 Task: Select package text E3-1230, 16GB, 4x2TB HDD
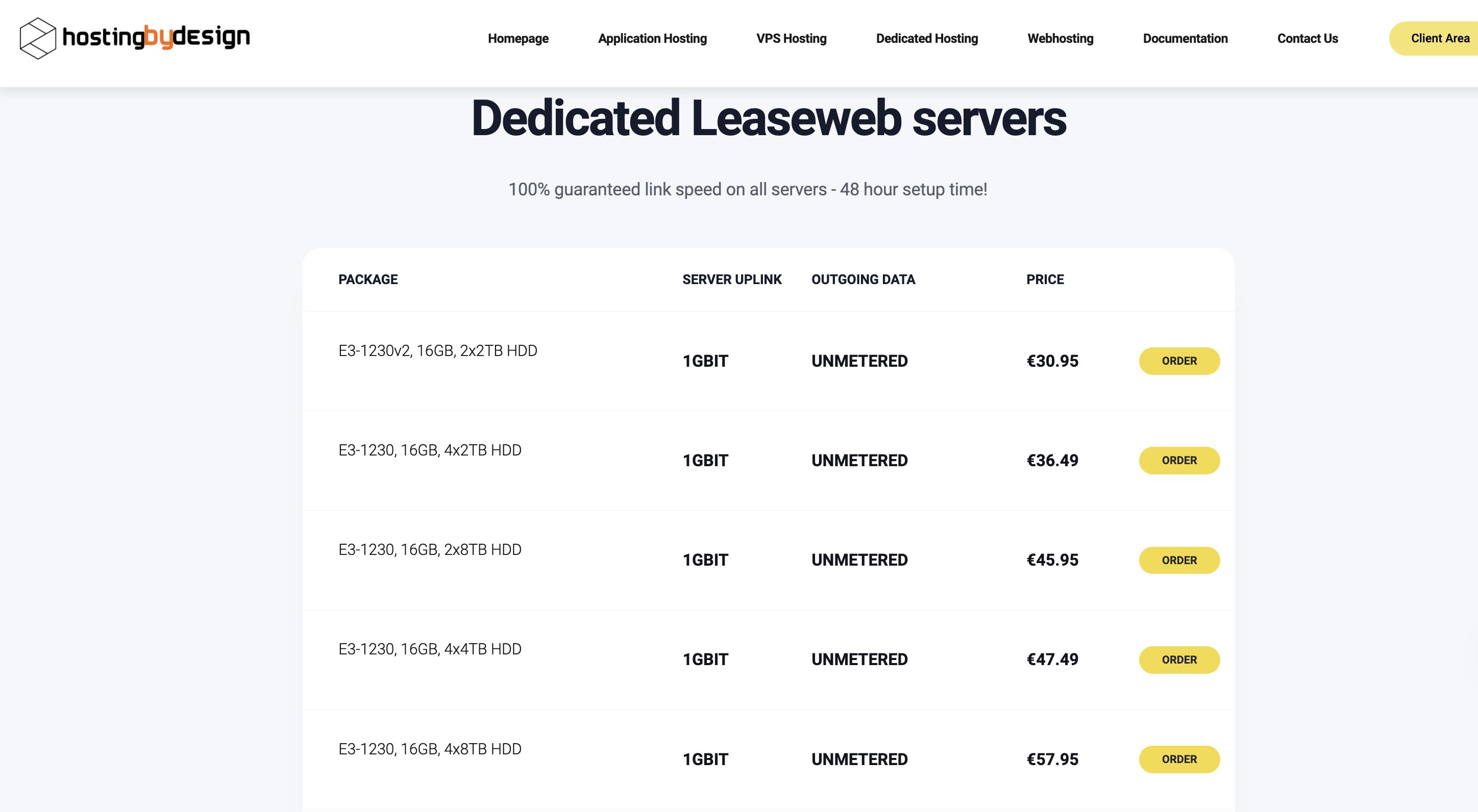click(430, 450)
